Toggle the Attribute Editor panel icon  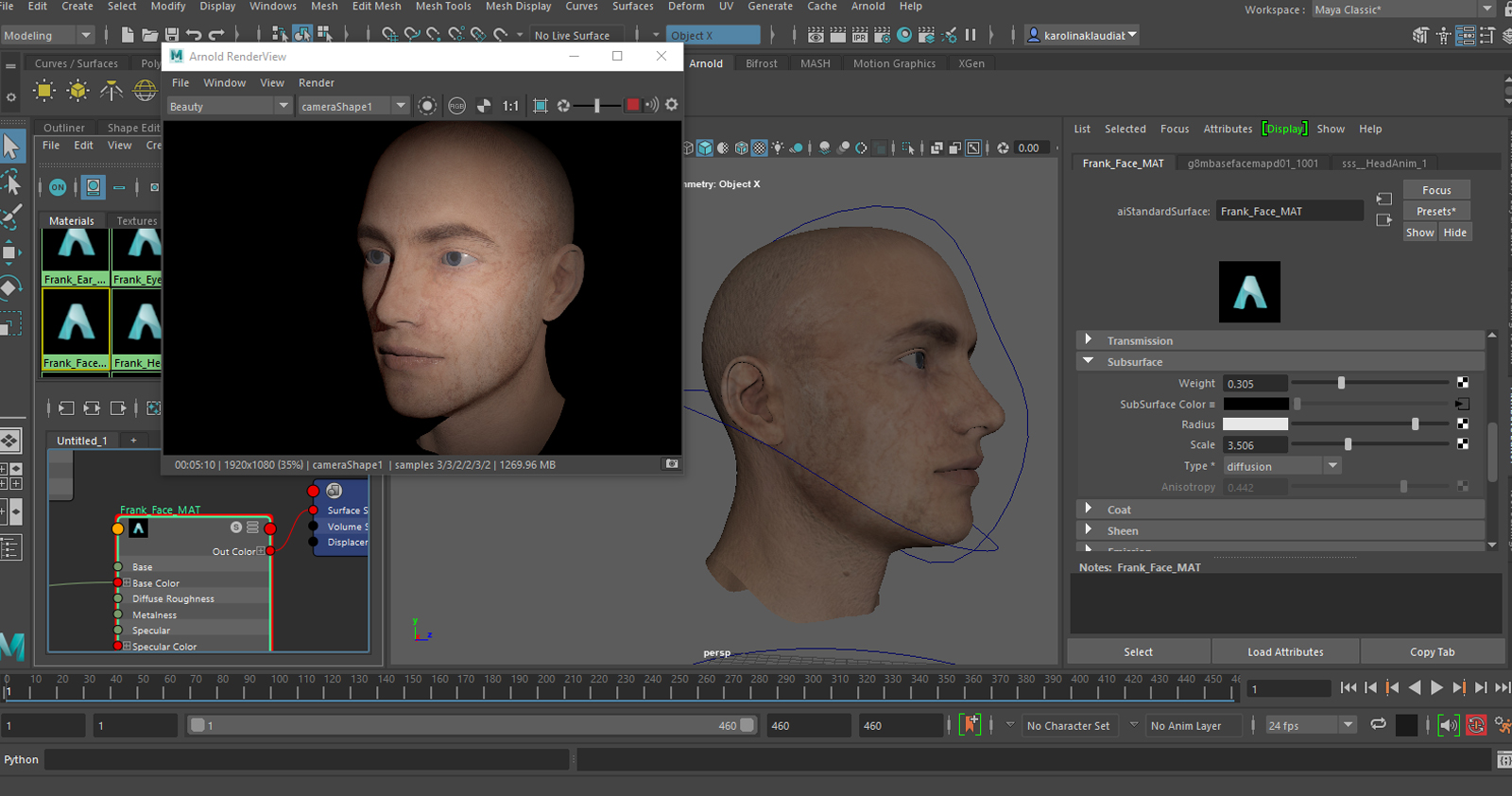coord(1465,36)
